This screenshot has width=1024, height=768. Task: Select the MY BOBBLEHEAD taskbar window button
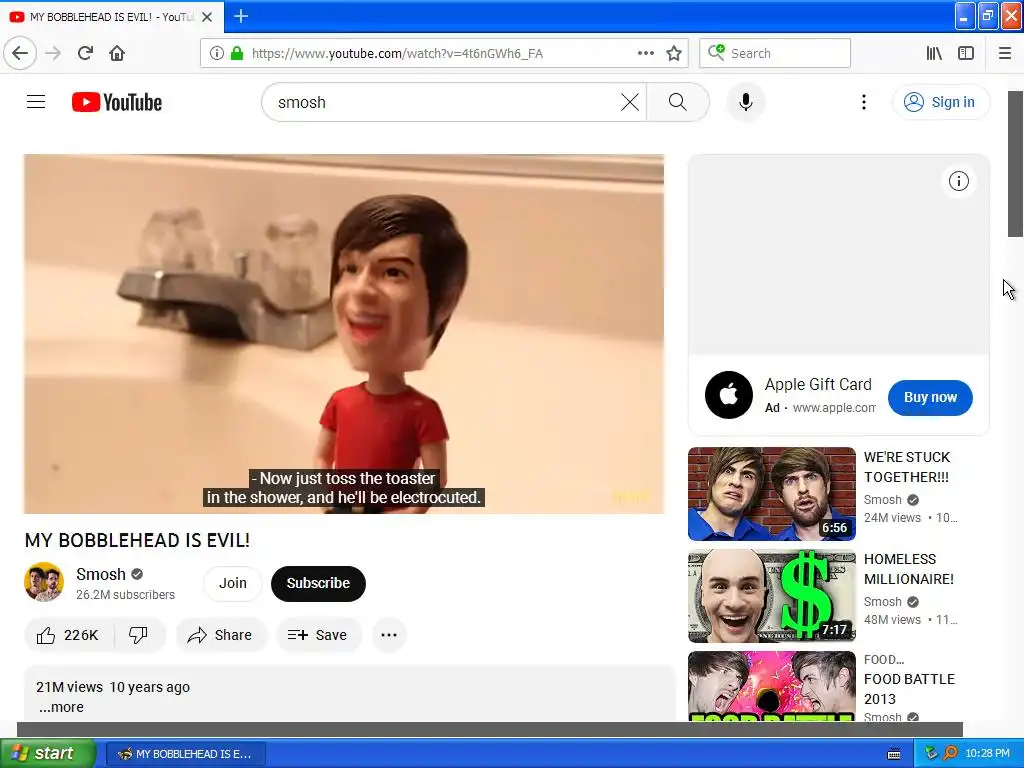pos(185,754)
